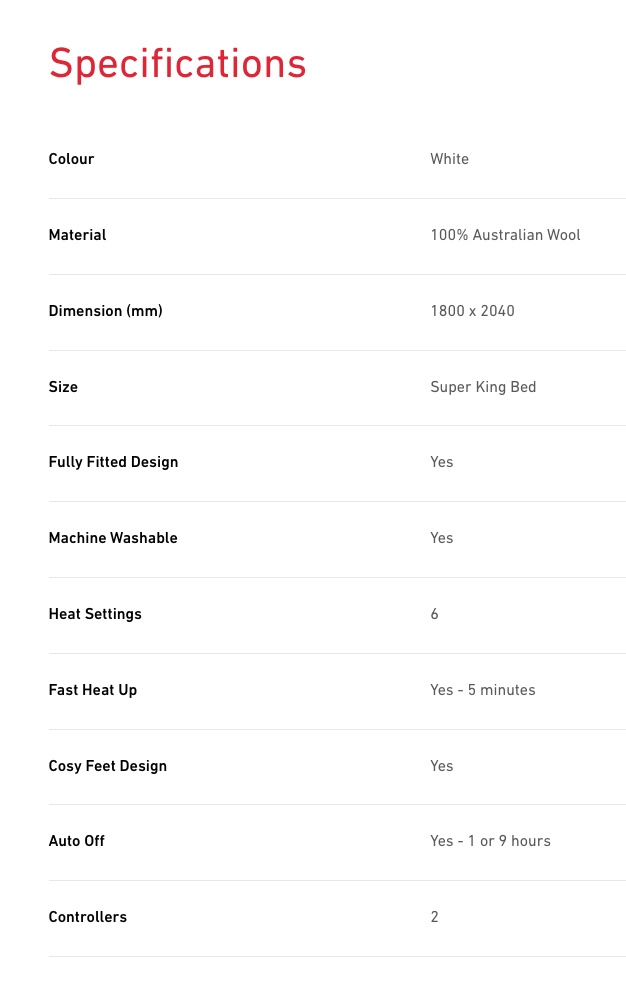Click the 100% Australian Wool value
The image size is (626, 1006).
(x=505, y=235)
